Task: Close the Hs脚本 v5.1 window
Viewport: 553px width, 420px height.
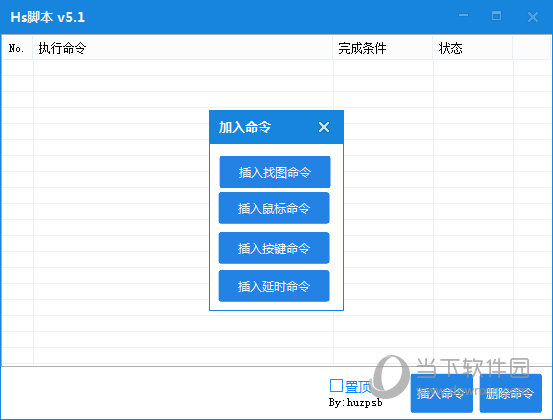Action: [533, 17]
